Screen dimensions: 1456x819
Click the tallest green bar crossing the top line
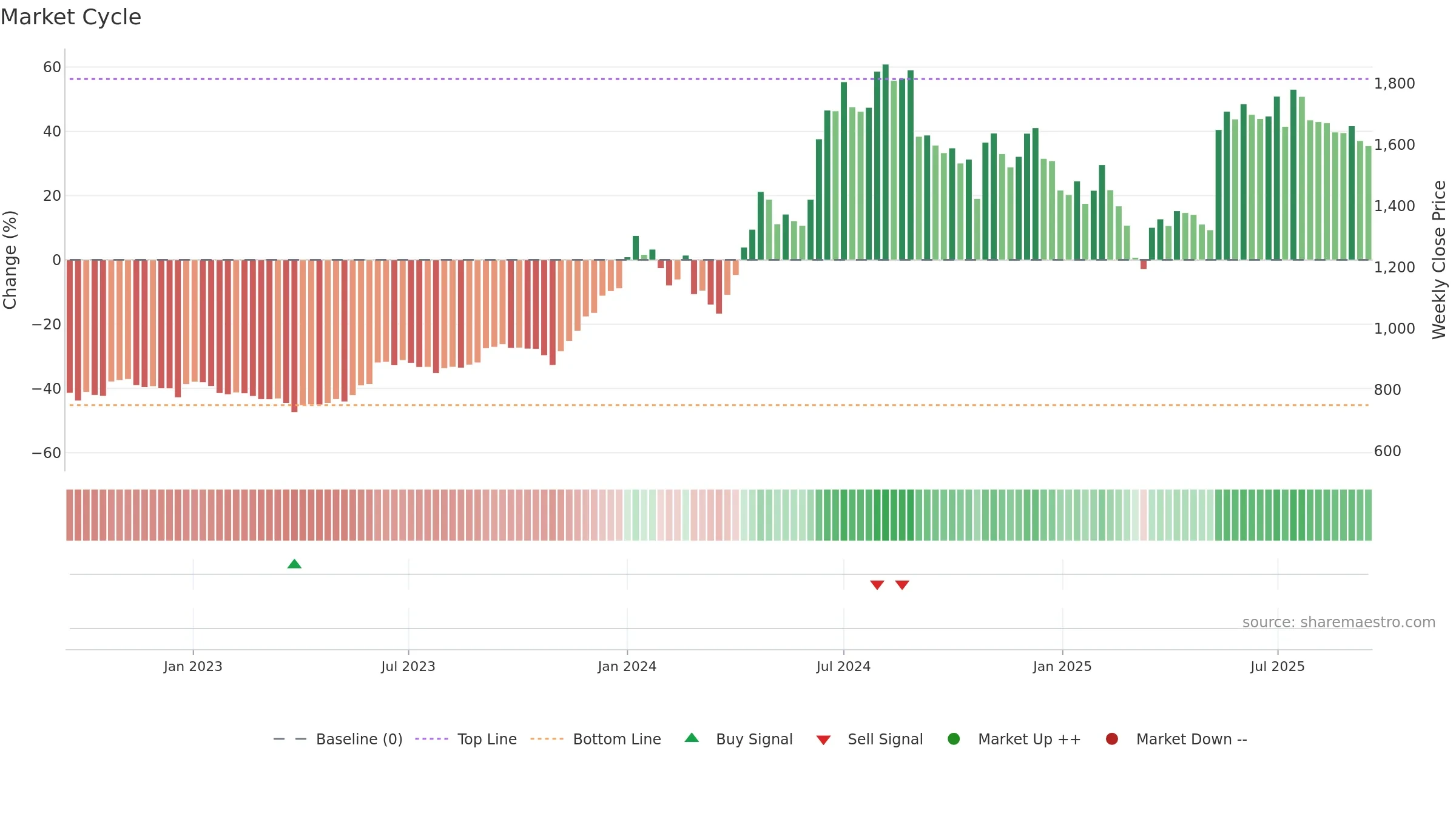(886, 162)
